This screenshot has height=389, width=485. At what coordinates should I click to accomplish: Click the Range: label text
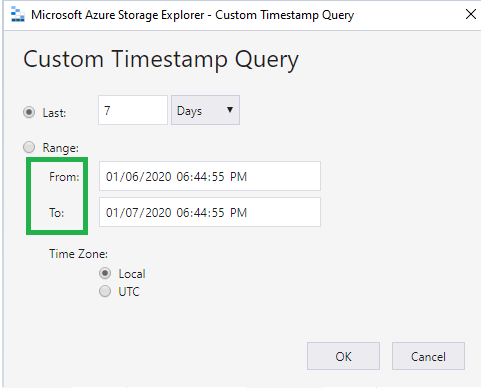[x=61, y=148]
